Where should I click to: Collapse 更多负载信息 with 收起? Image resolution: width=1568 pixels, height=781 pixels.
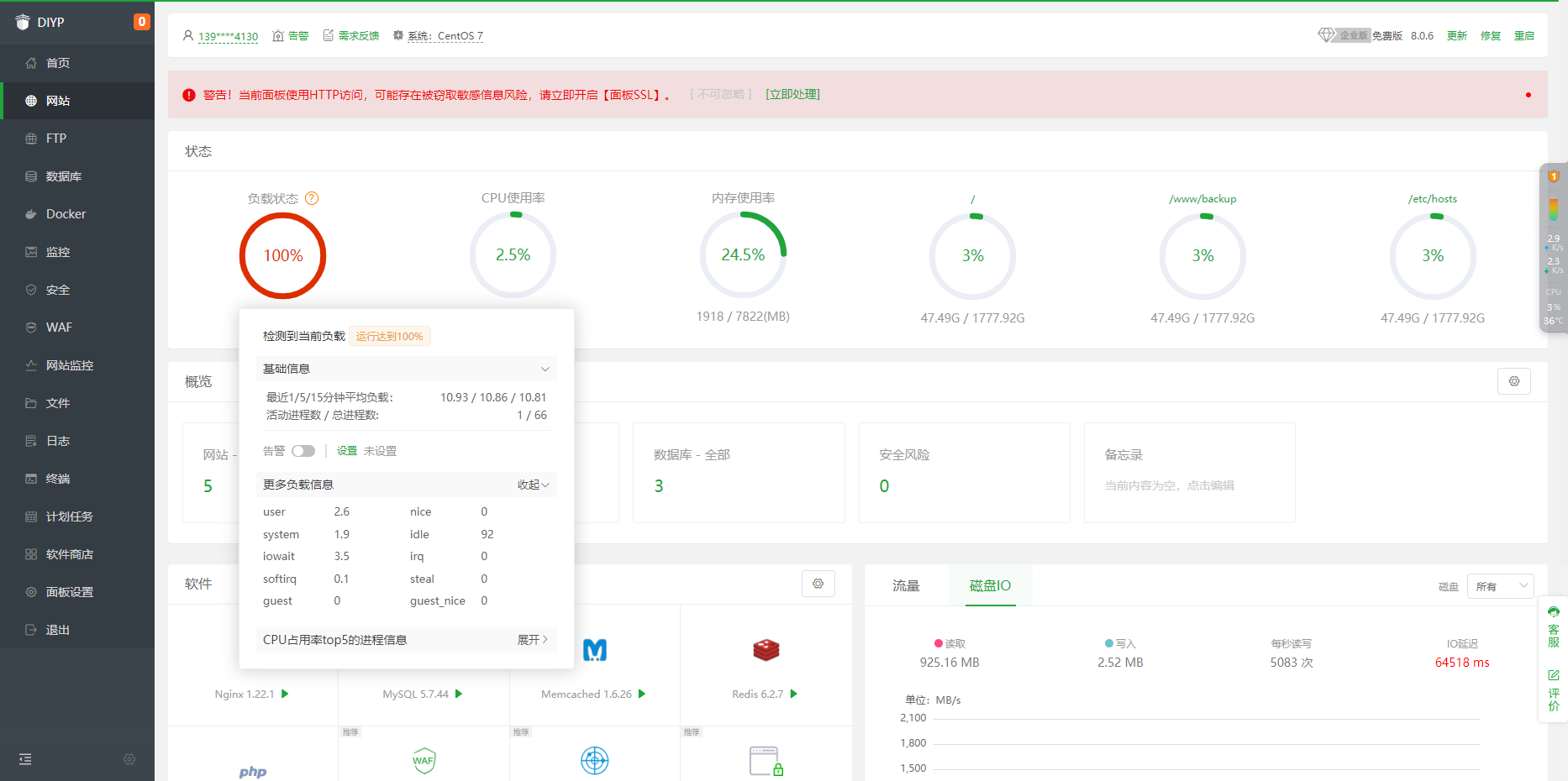coord(533,485)
